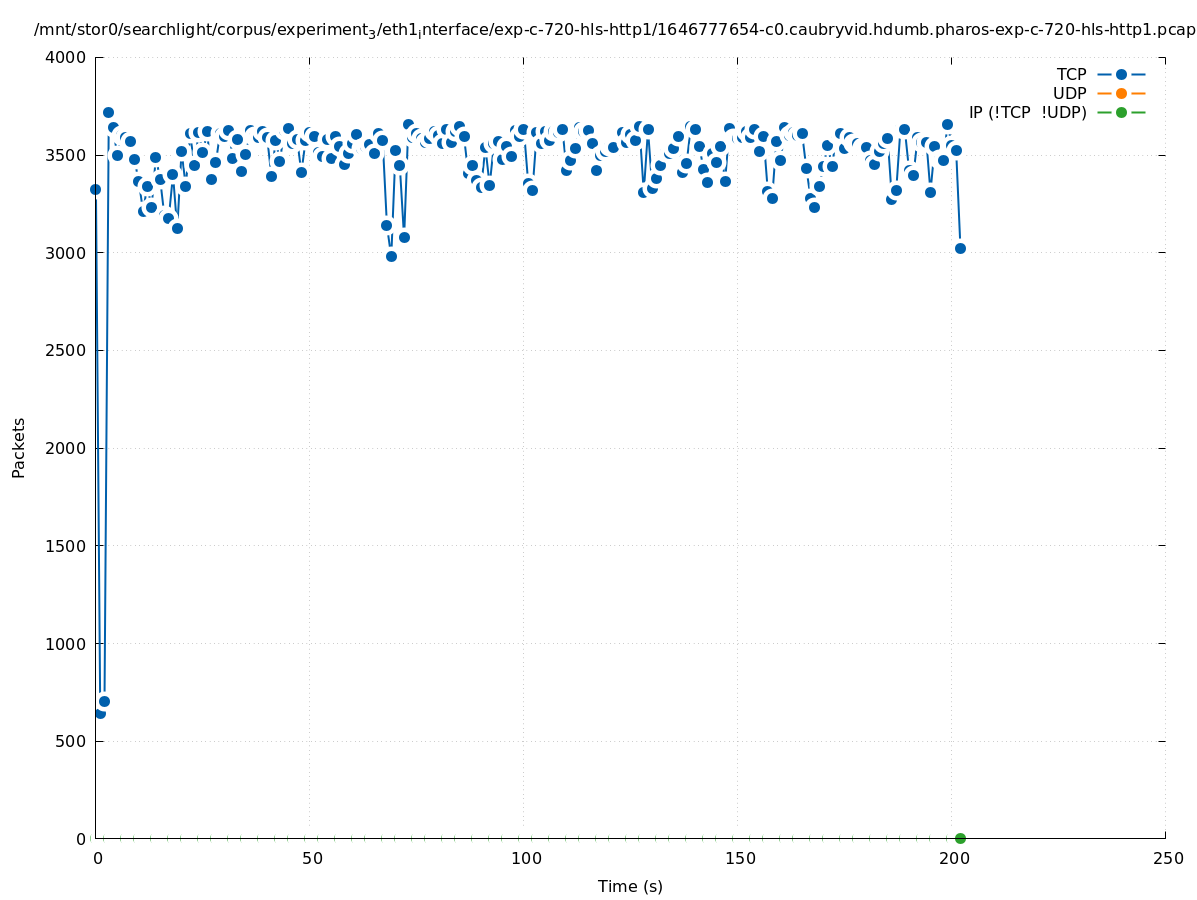Click the pcap file path title
This screenshot has width=1197, height=900.
[x=614, y=30]
